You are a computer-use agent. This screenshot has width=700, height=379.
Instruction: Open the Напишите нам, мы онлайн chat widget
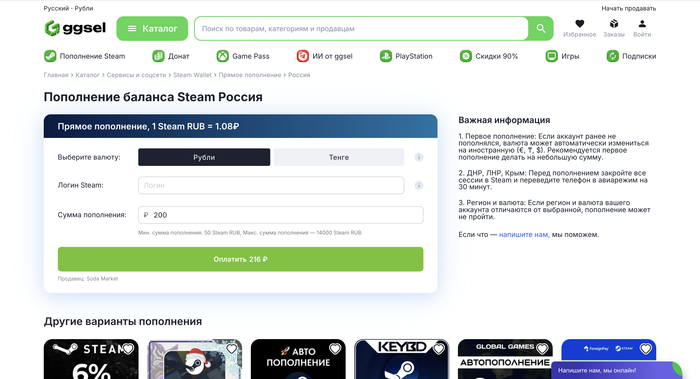point(616,371)
